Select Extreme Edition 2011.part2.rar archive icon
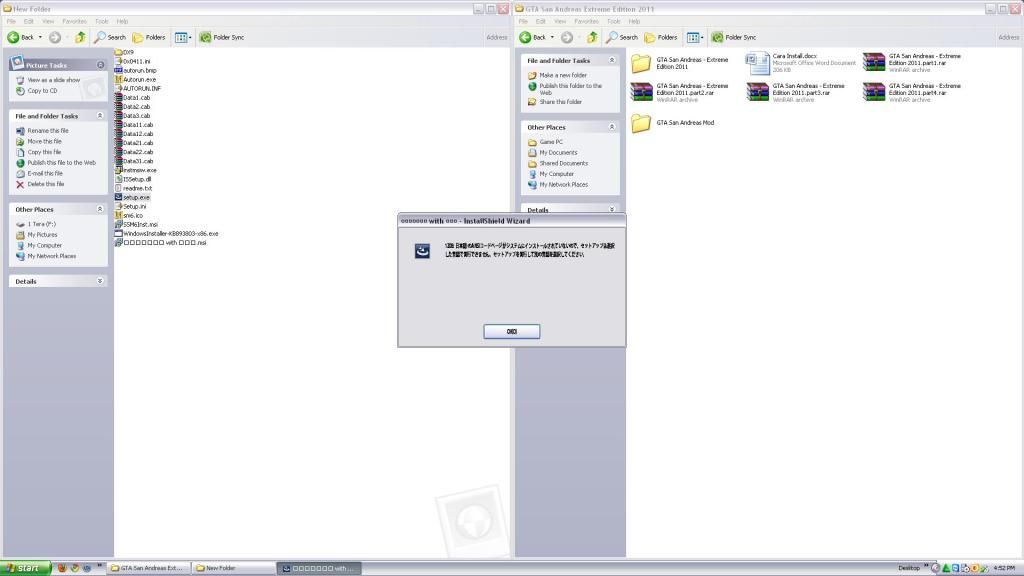 click(641, 92)
